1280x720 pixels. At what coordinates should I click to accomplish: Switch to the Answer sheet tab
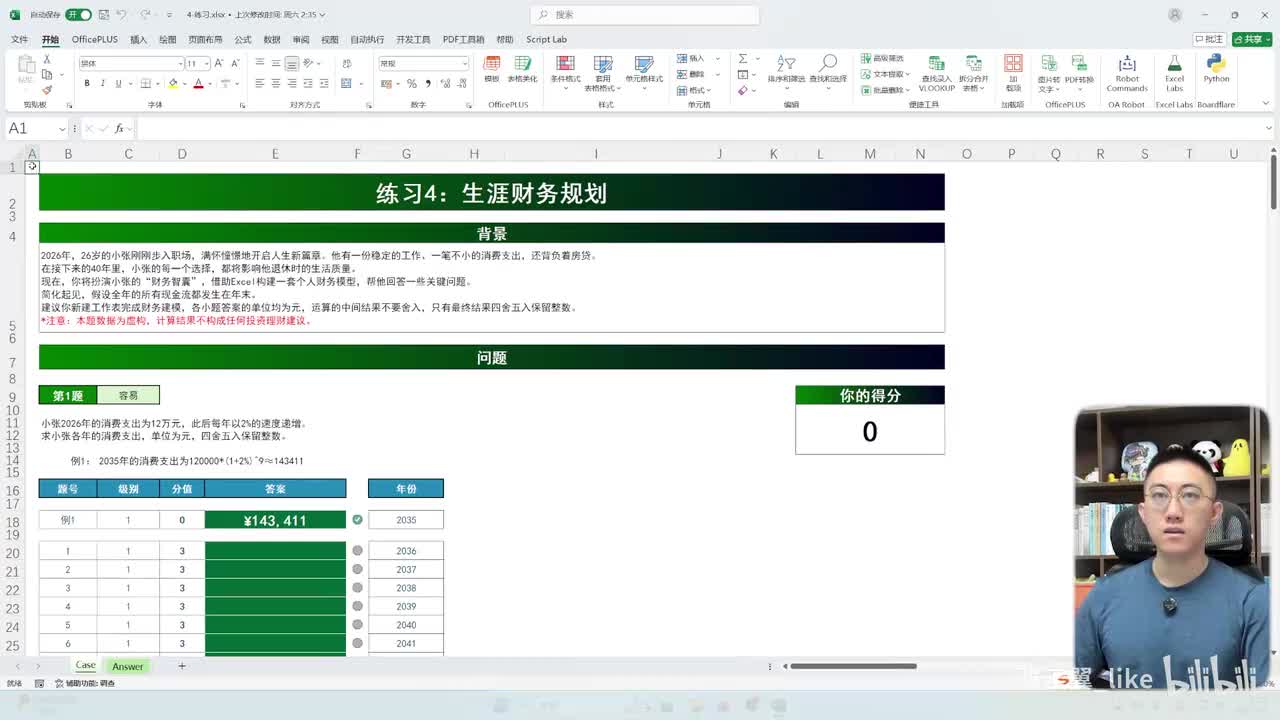point(128,666)
